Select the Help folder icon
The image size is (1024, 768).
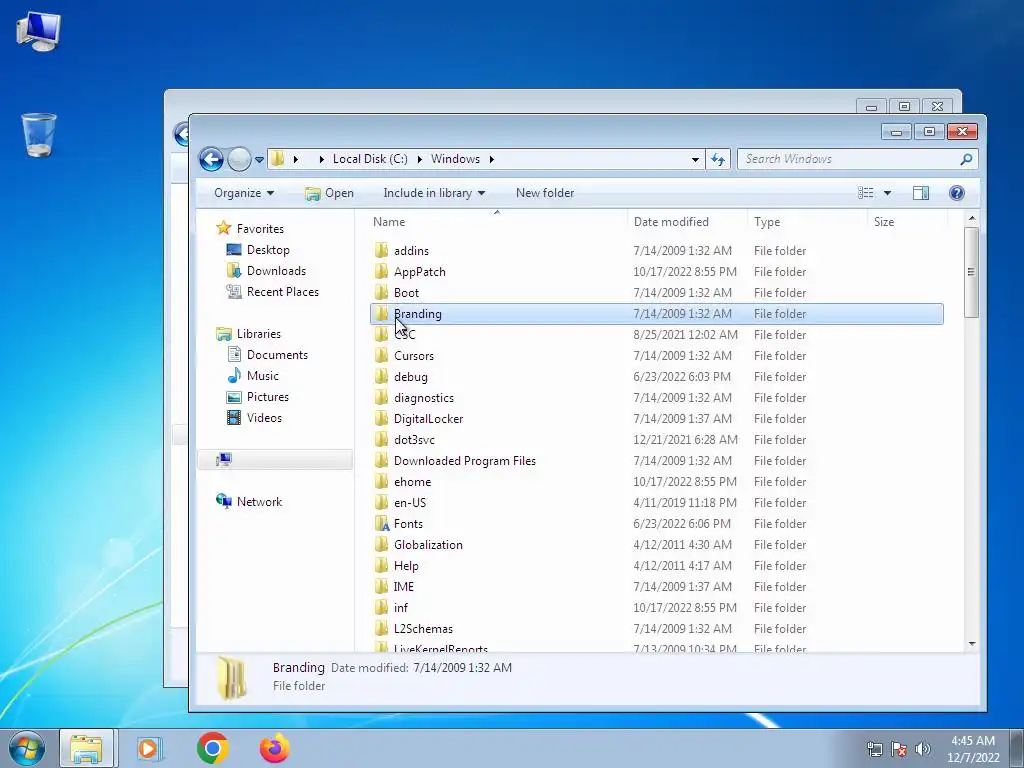coord(382,566)
